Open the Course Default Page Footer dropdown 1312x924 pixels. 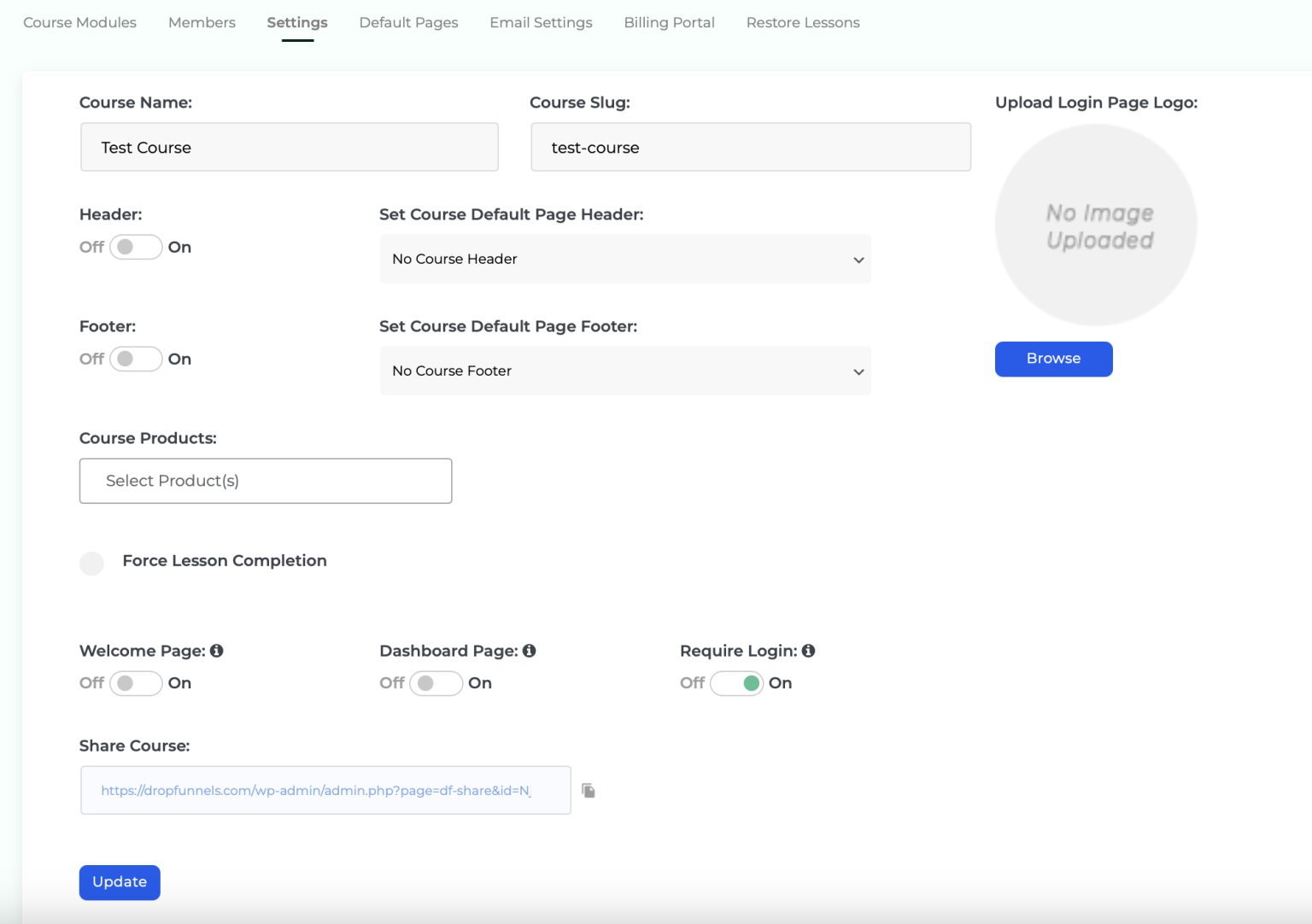point(624,371)
